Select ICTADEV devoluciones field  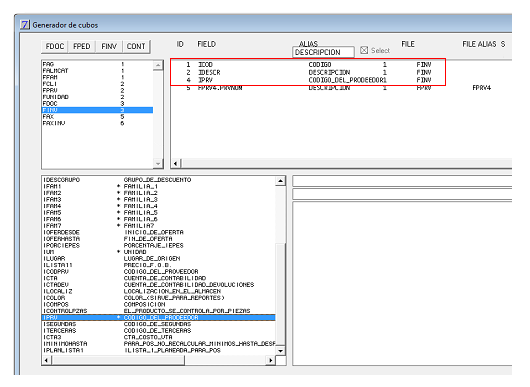pyautogui.click(x=159, y=285)
